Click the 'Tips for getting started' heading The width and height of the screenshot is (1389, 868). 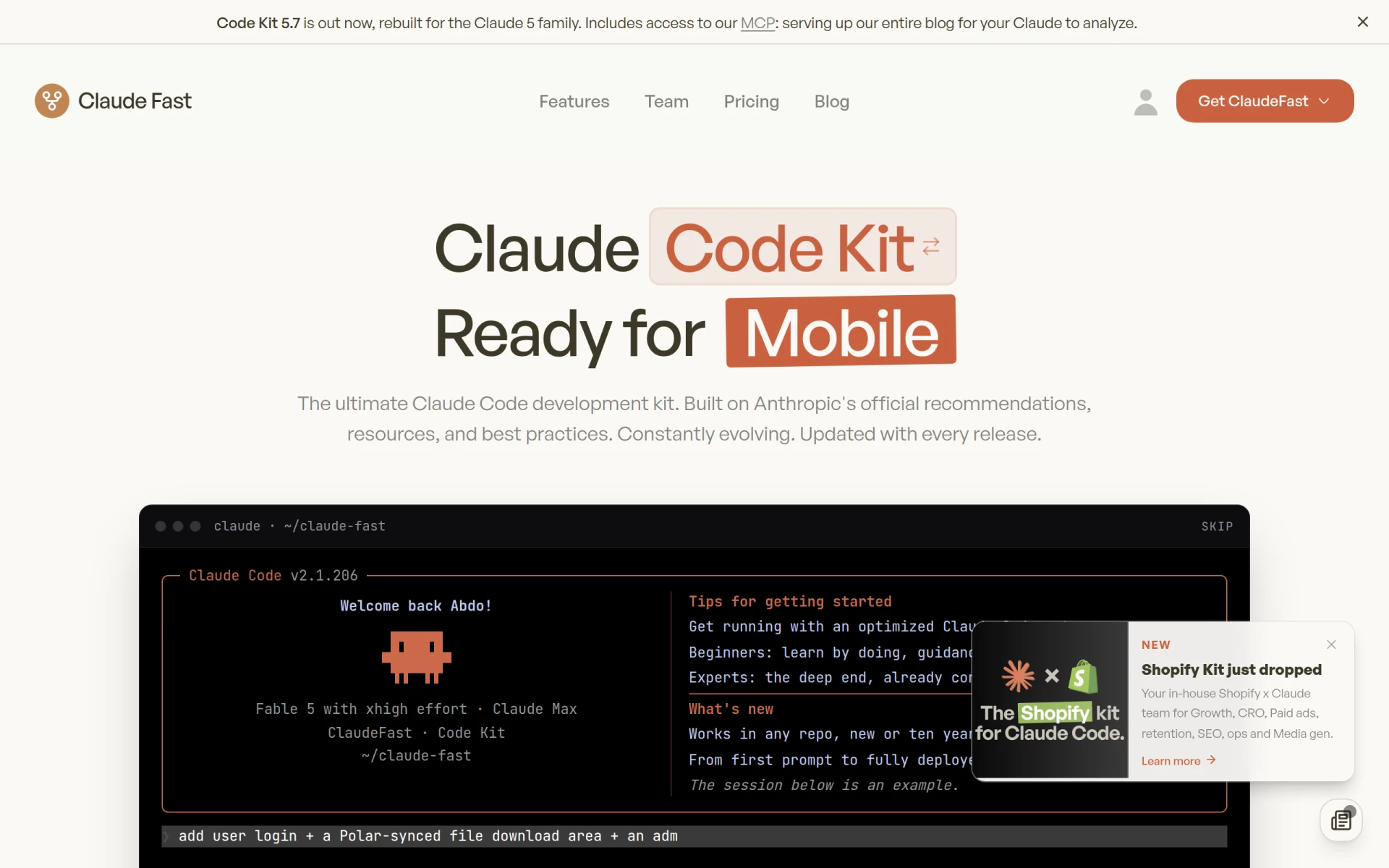790,602
